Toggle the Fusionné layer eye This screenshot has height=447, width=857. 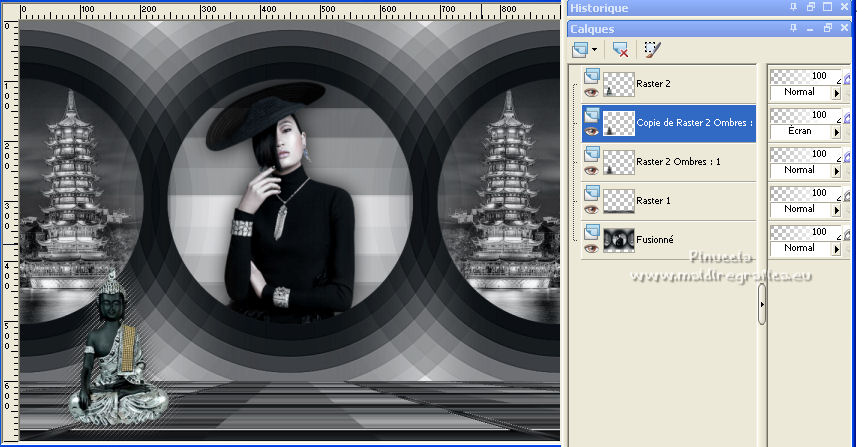click(591, 249)
